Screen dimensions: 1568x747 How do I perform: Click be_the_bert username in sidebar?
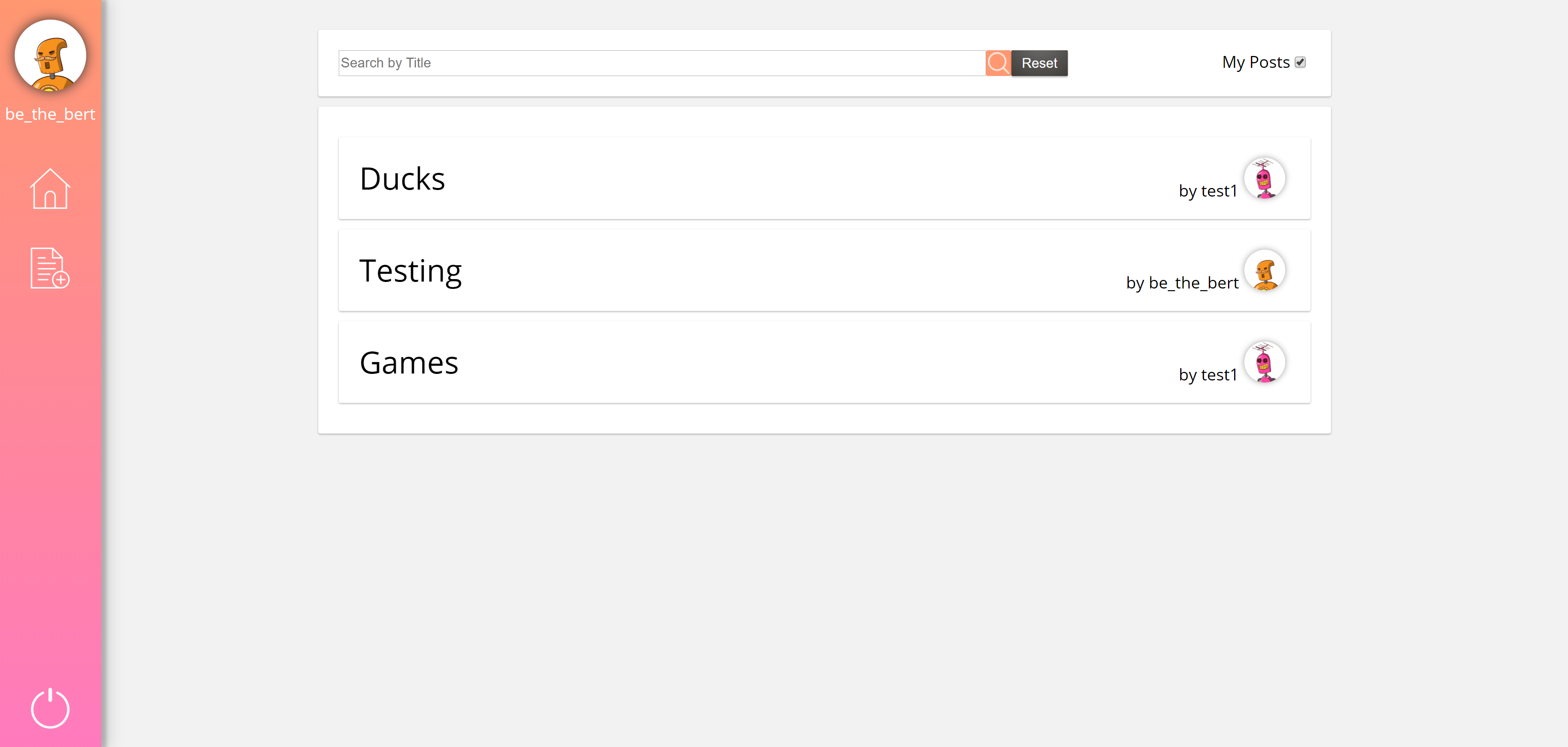coord(51,114)
